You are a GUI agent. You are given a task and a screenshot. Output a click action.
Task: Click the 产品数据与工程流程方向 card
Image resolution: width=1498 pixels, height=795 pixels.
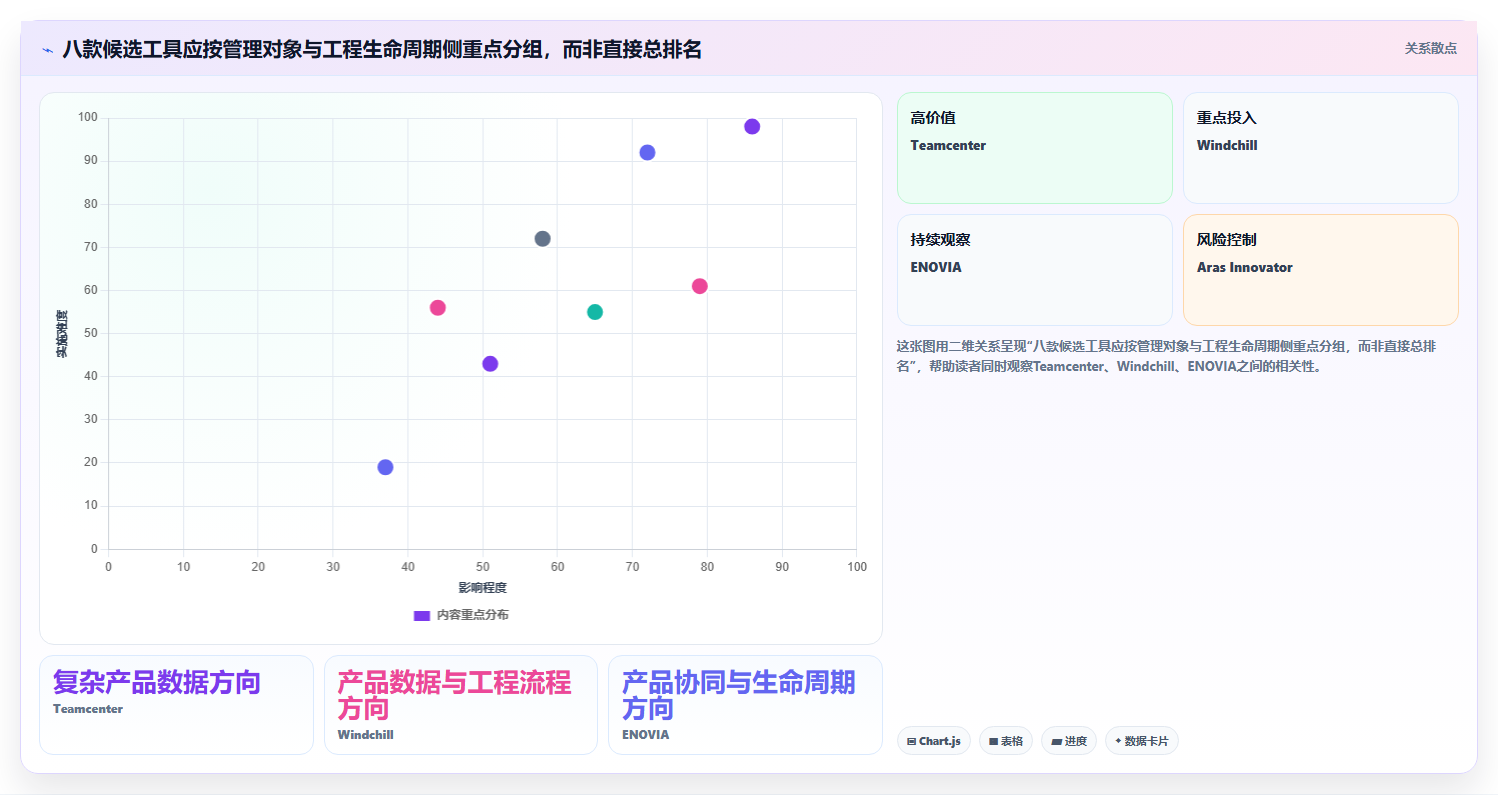coord(461,705)
